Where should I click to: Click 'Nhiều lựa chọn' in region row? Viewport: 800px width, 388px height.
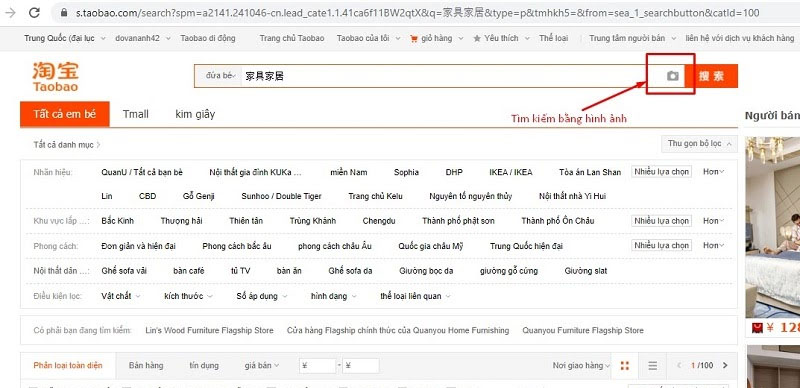tap(661, 221)
